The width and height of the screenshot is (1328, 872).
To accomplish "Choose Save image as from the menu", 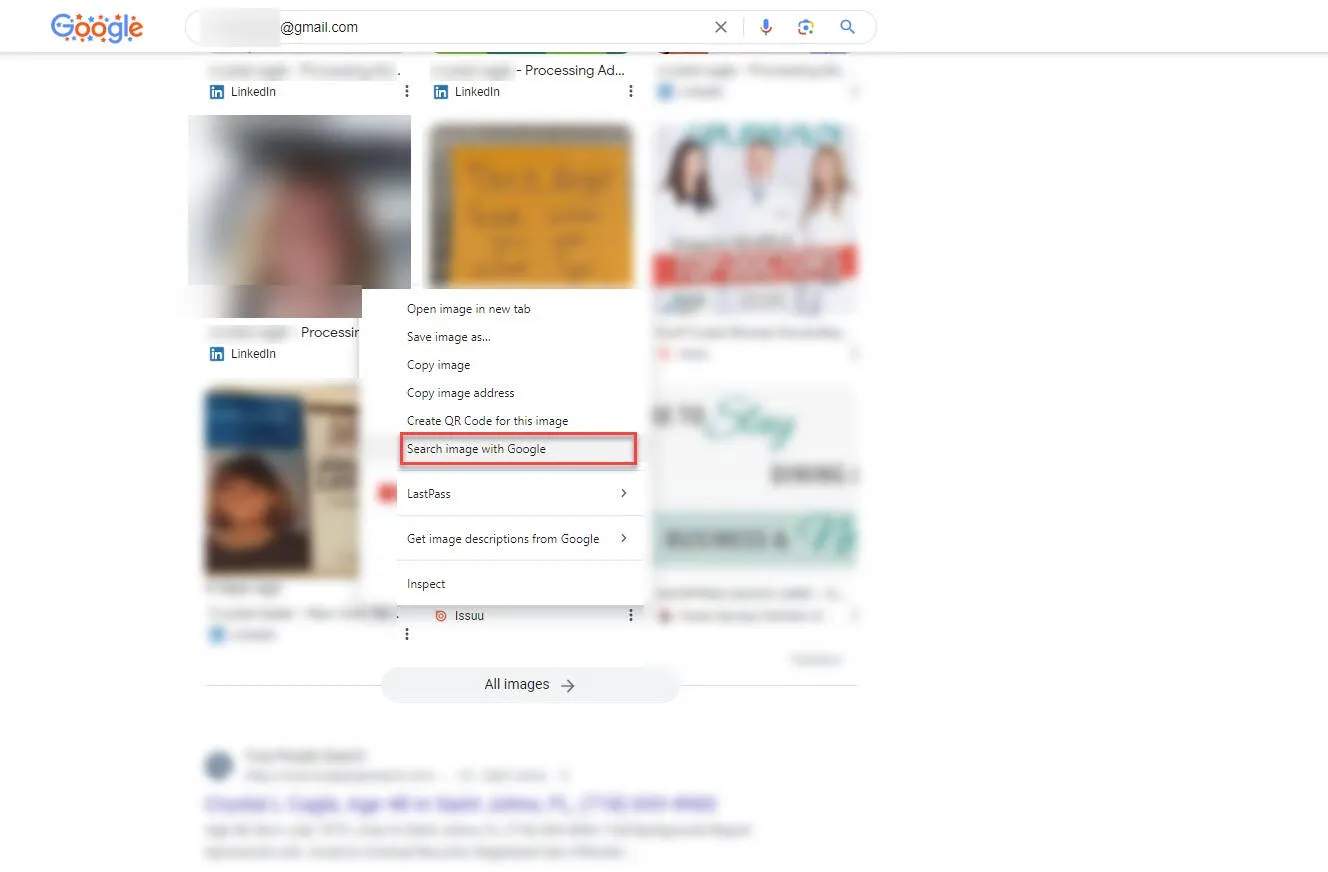I will coord(447,336).
